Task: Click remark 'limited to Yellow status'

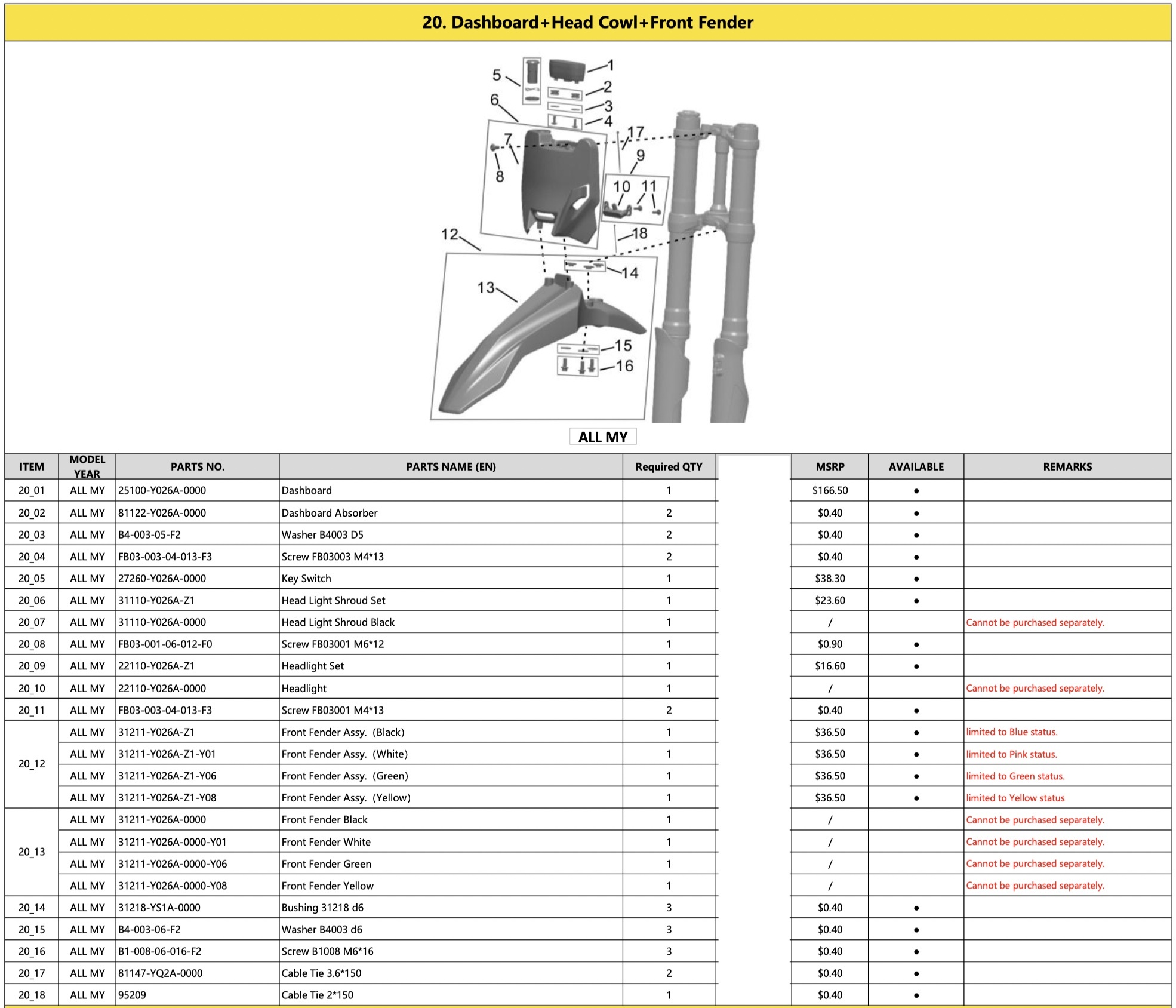Action: [1015, 798]
